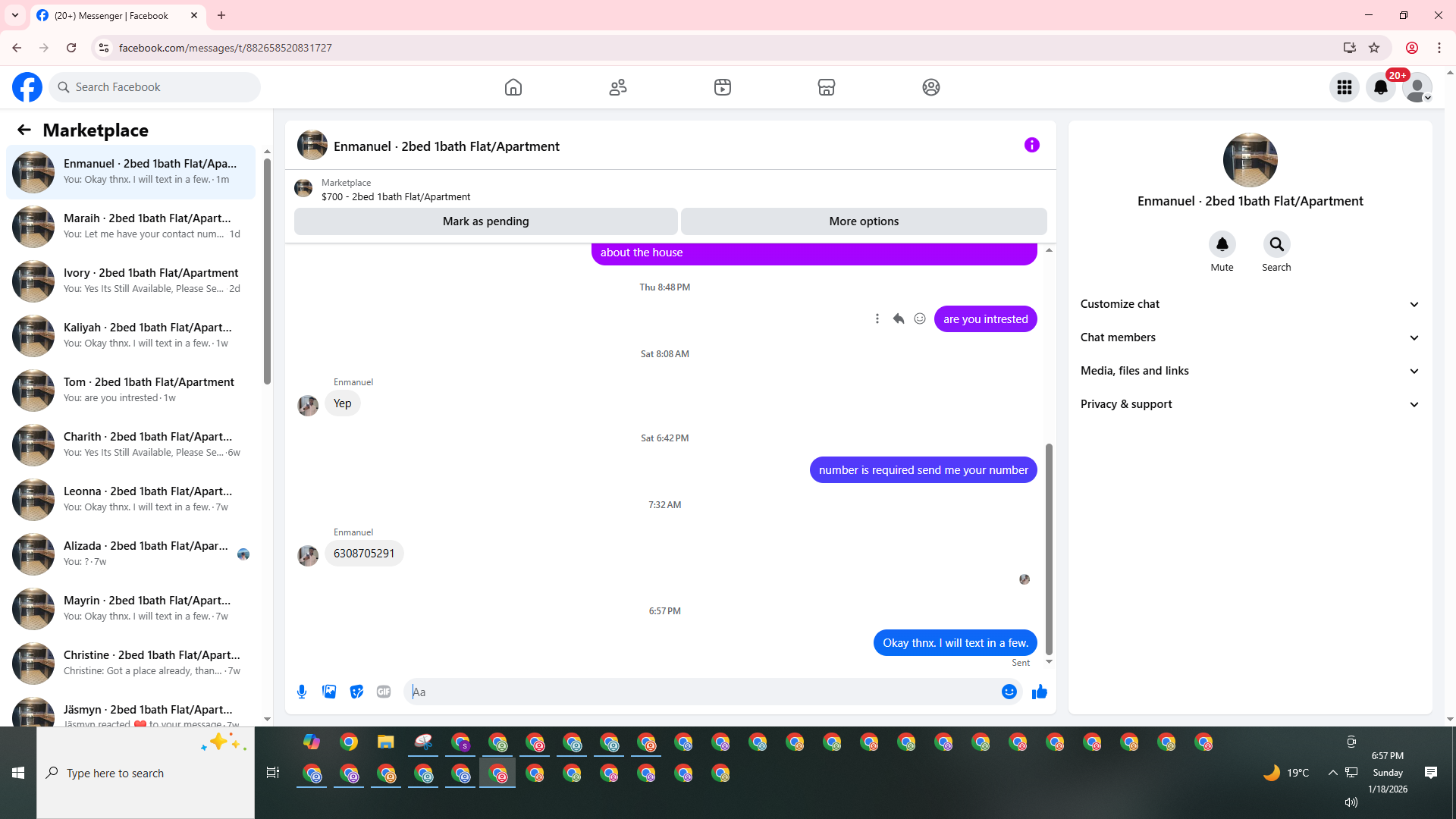This screenshot has height=819, width=1456.
Task: Send a thumbs up like
Action: coord(1039,692)
